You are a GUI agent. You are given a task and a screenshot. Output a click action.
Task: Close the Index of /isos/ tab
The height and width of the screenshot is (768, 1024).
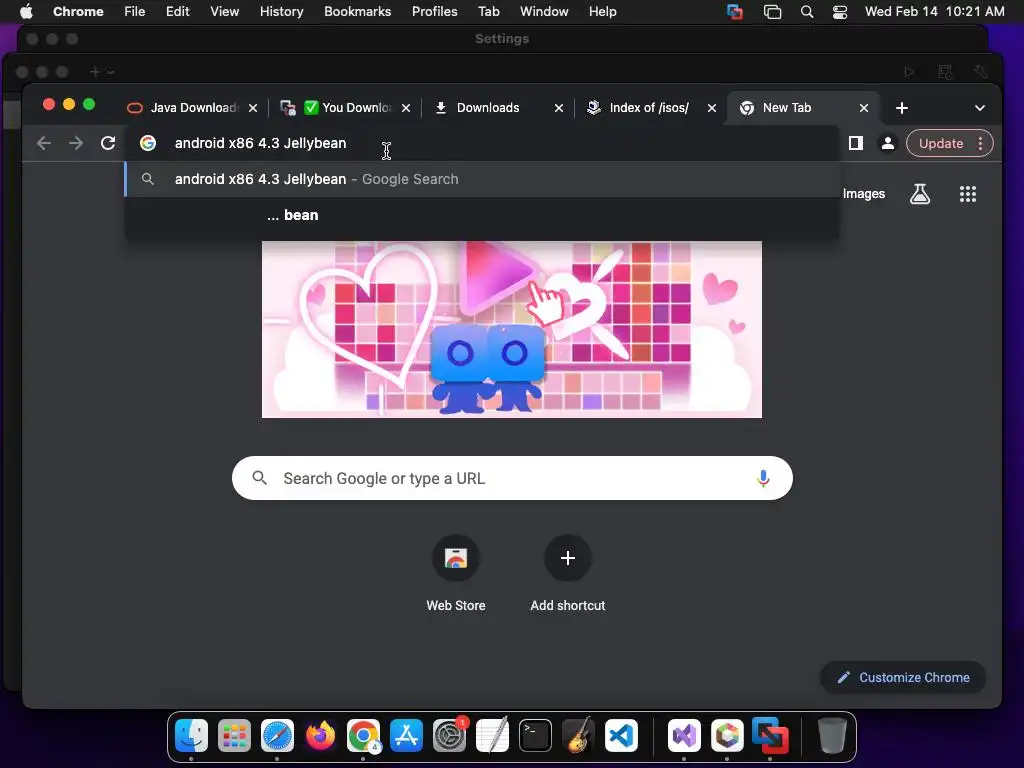click(x=712, y=108)
